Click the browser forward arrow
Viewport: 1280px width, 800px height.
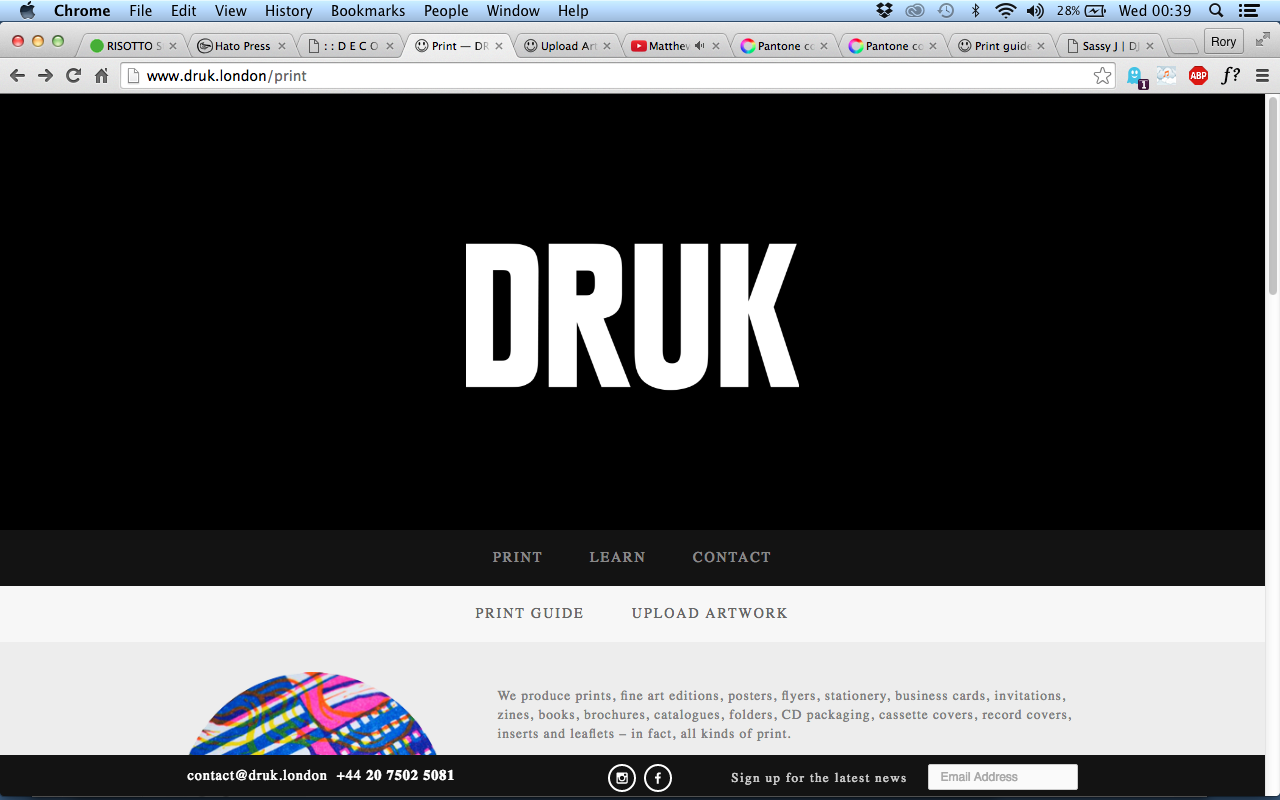click(x=45, y=76)
